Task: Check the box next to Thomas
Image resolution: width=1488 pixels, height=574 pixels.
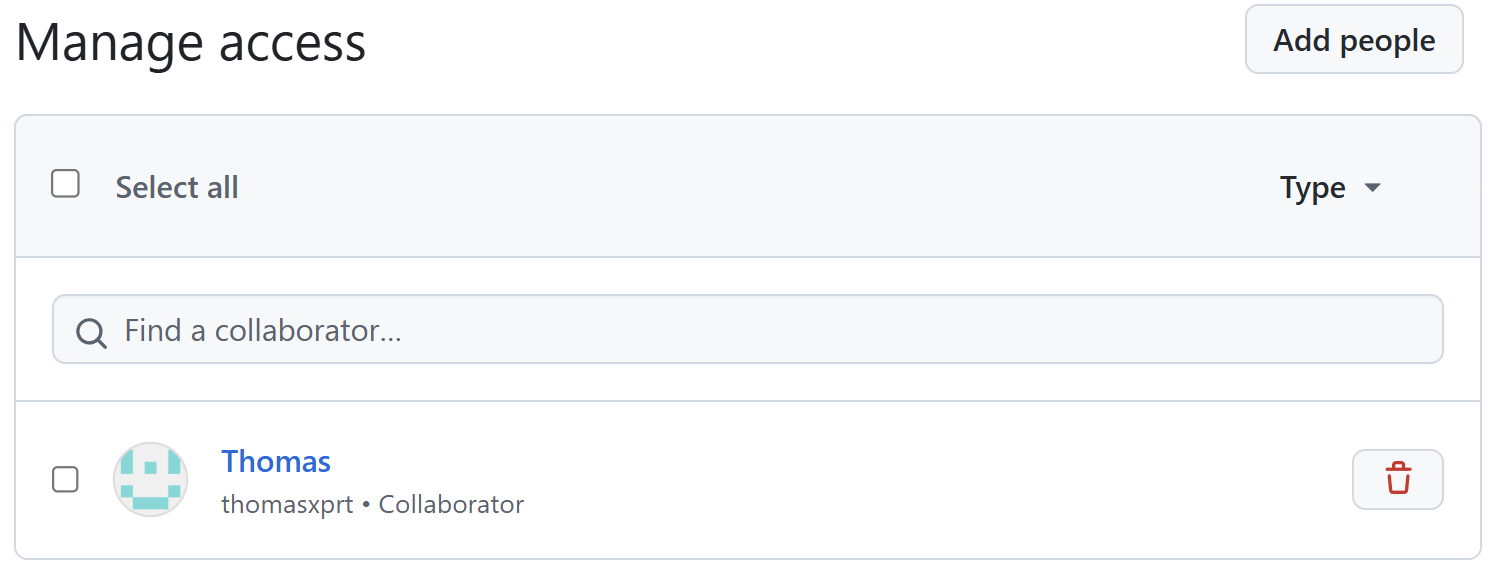Action: [x=65, y=479]
